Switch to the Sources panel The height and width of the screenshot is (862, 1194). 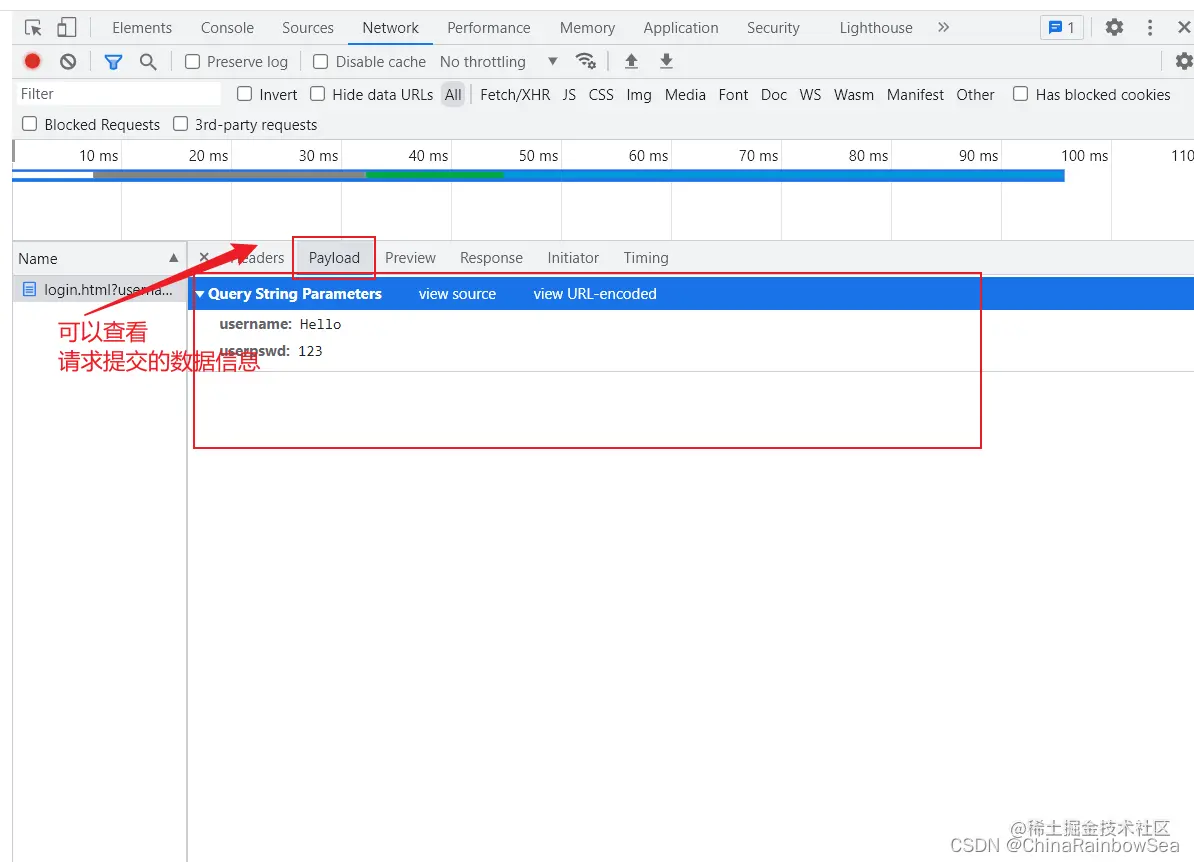(x=308, y=28)
